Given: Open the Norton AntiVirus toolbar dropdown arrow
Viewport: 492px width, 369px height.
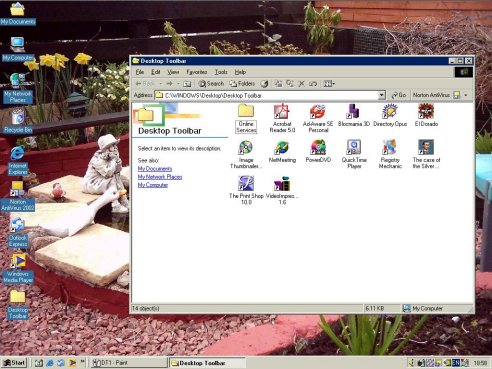Looking at the screenshot, I should [466, 95].
